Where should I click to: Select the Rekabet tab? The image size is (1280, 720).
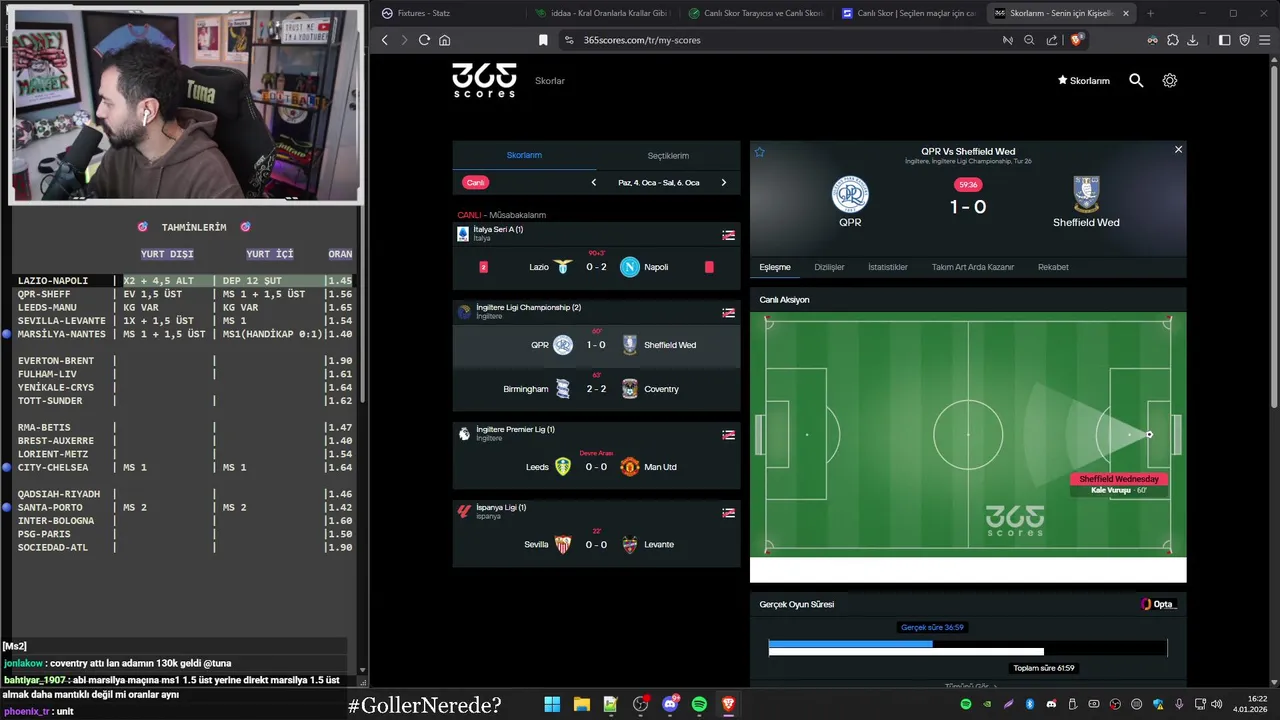click(x=1053, y=267)
